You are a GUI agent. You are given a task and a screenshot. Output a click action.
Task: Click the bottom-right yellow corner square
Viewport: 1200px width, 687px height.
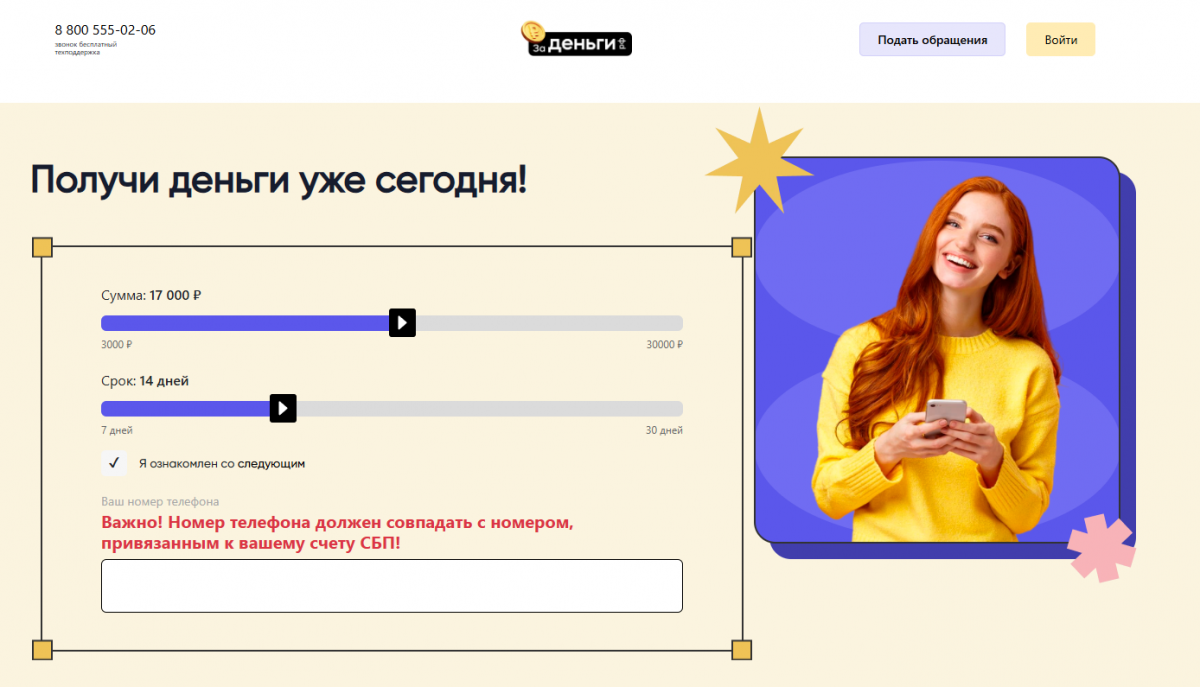[x=741, y=650]
